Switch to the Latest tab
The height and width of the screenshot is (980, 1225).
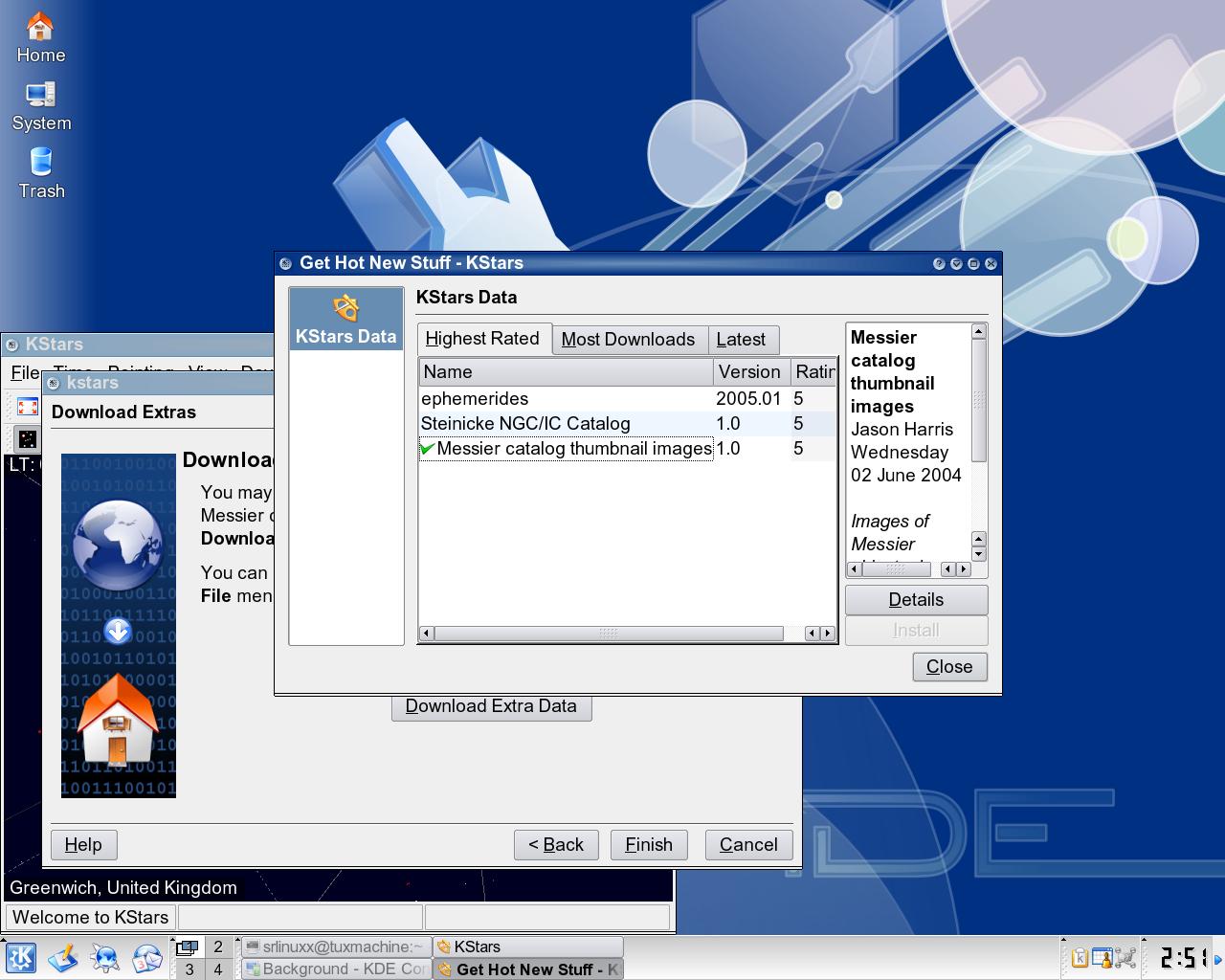[x=743, y=340]
